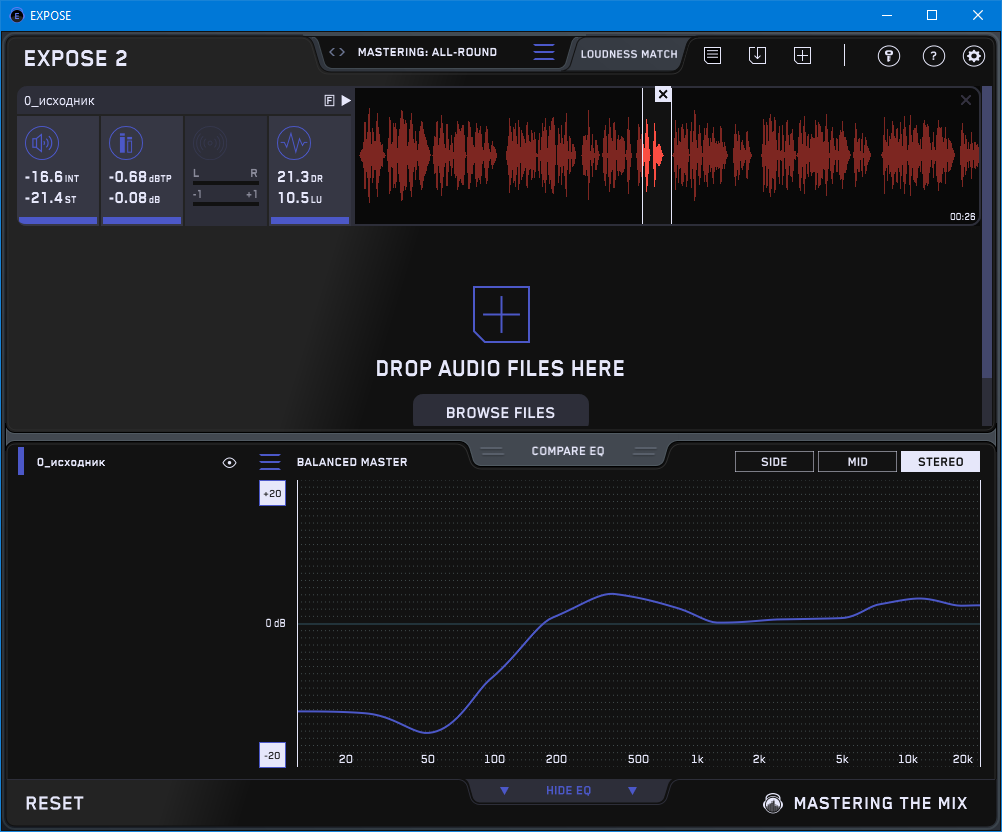Toggle EQ curve visibility for 0_исходник
Image resolution: width=1002 pixels, height=832 pixels.
[x=229, y=463]
